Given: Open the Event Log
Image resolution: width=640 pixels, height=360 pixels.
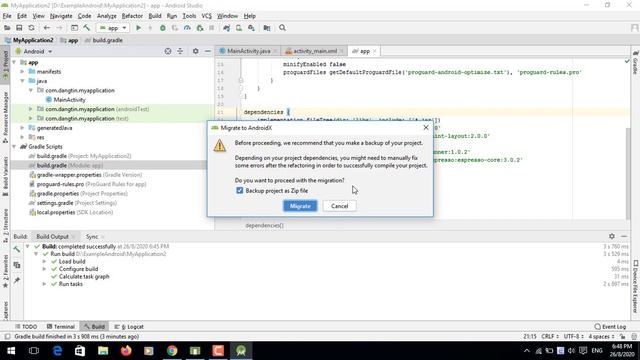Looking at the screenshot, I should (x=610, y=327).
